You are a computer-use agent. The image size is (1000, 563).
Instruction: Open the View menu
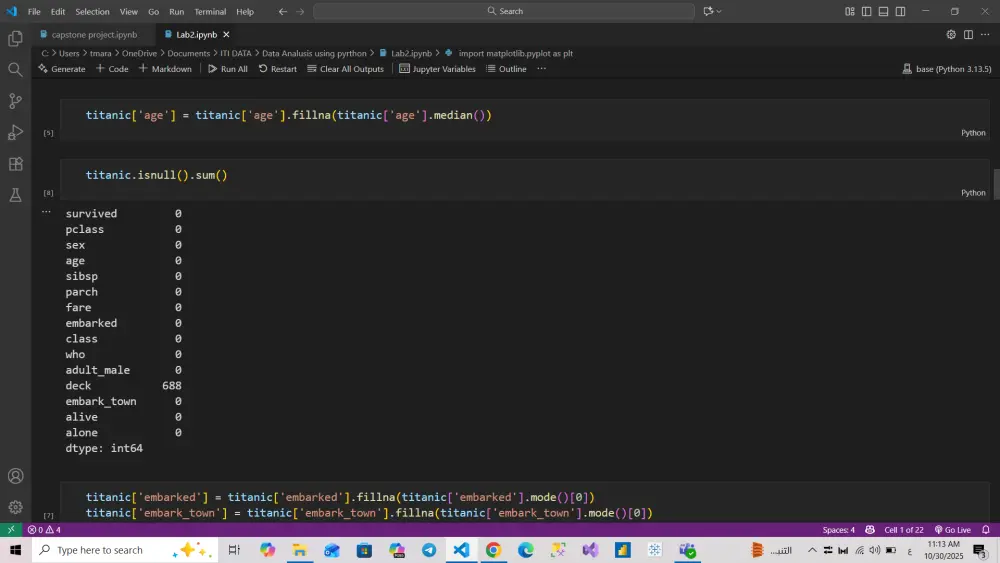tap(128, 11)
